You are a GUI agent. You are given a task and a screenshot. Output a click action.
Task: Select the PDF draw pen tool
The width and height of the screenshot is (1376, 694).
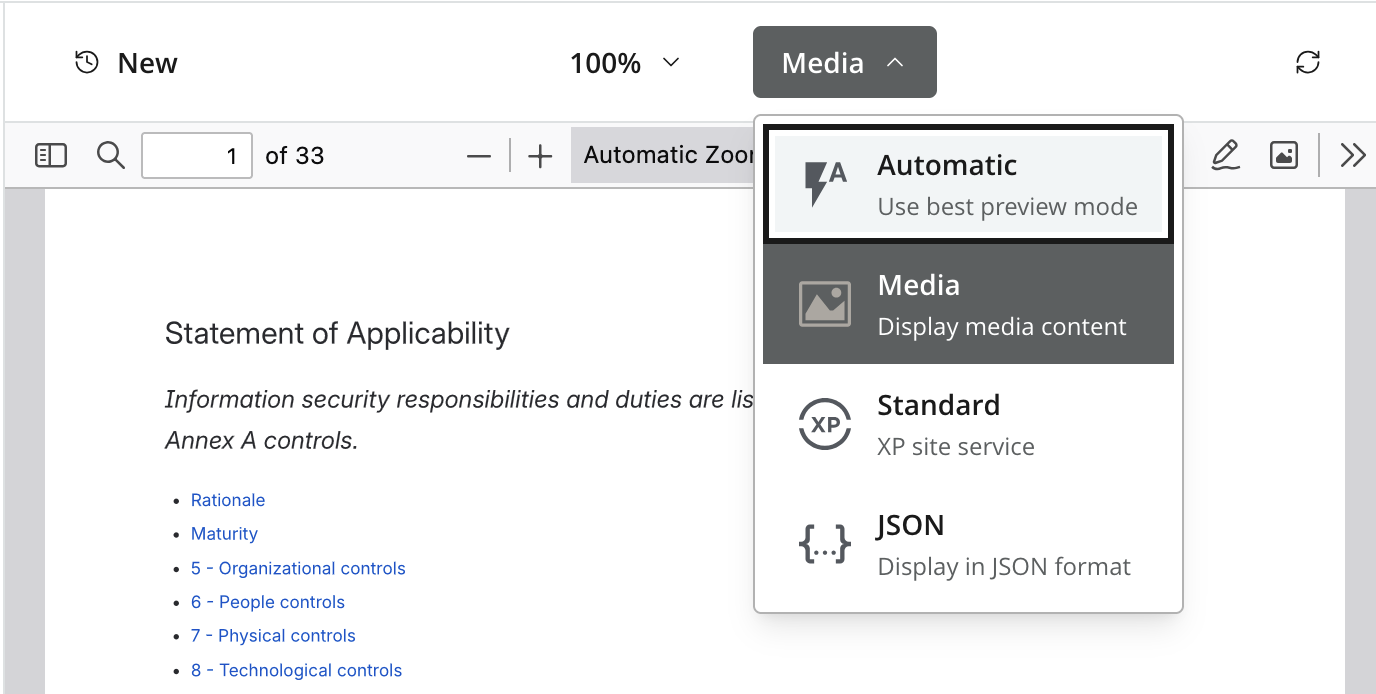pos(1225,155)
